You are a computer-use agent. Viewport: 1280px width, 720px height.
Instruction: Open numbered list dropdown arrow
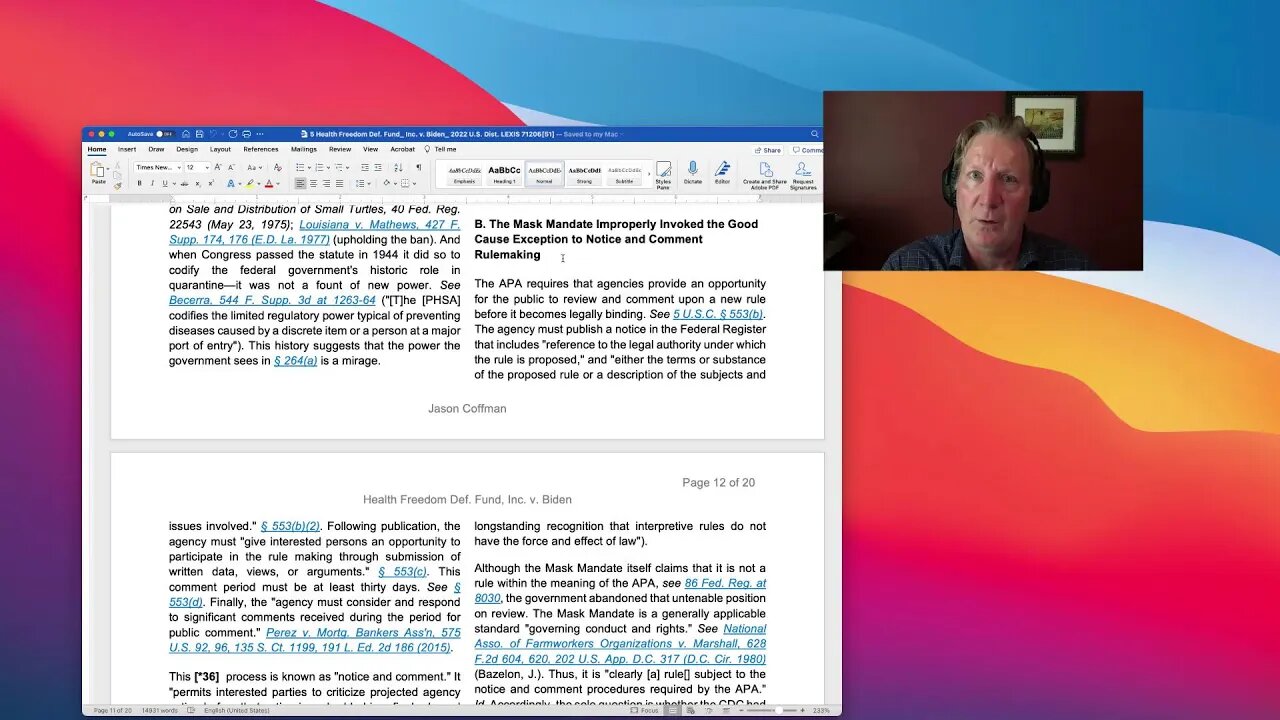click(x=329, y=167)
